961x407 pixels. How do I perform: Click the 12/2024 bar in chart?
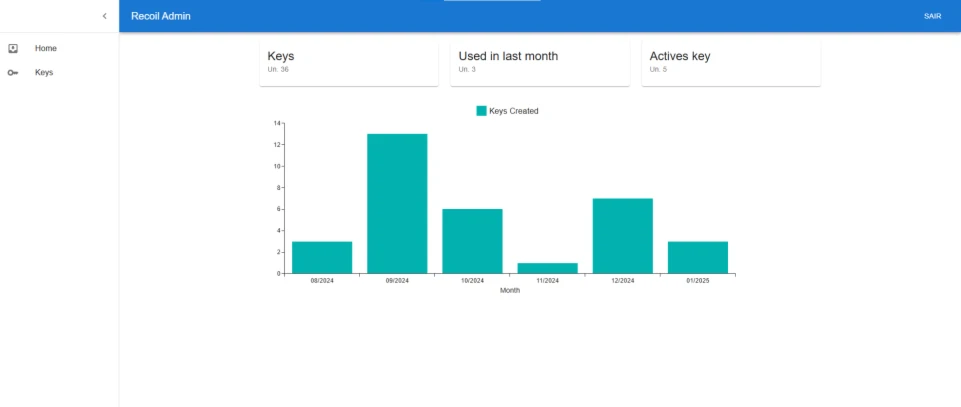click(622, 236)
